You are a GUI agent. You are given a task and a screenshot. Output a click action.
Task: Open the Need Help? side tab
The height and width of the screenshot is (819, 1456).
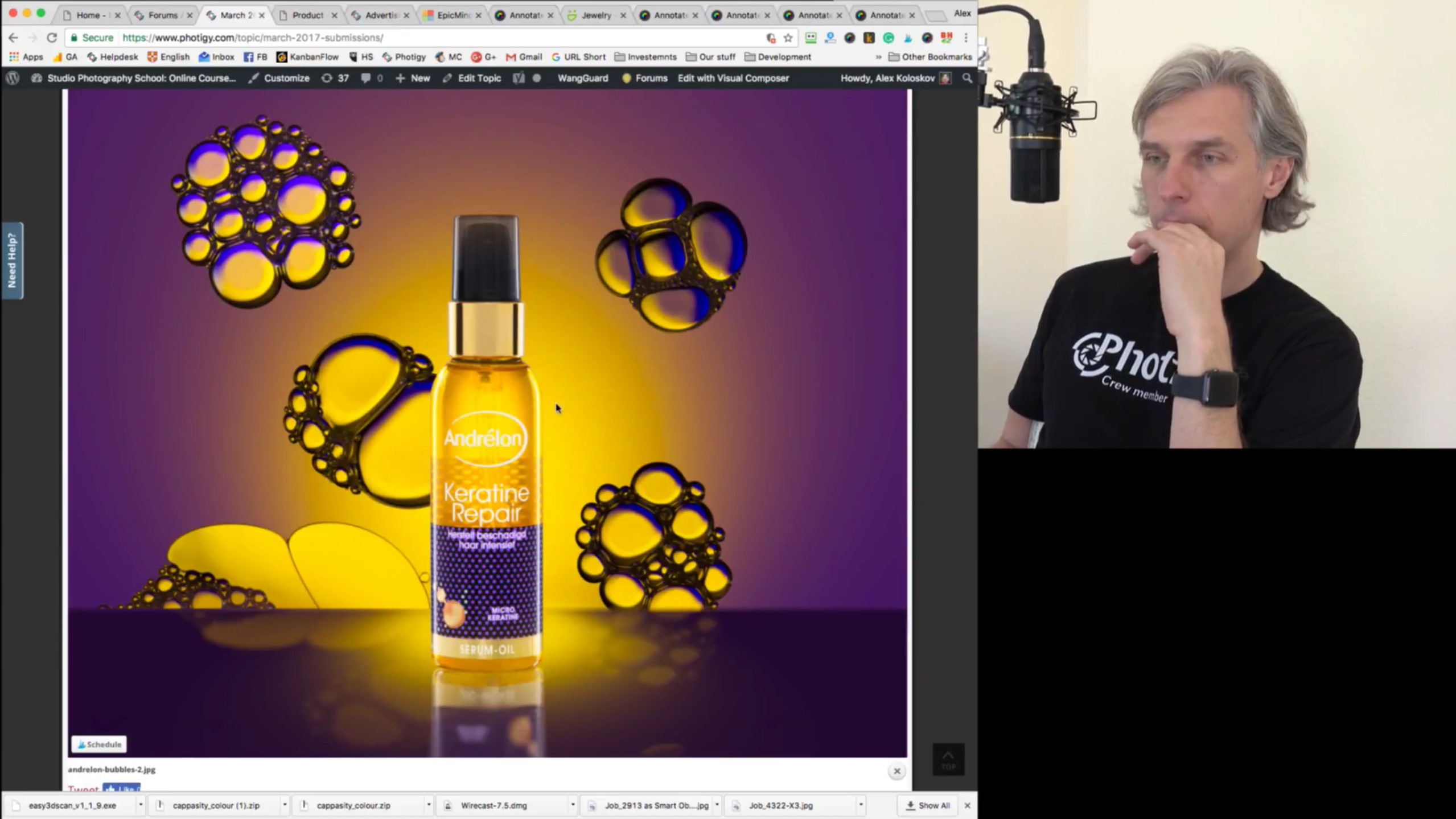tap(12, 260)
